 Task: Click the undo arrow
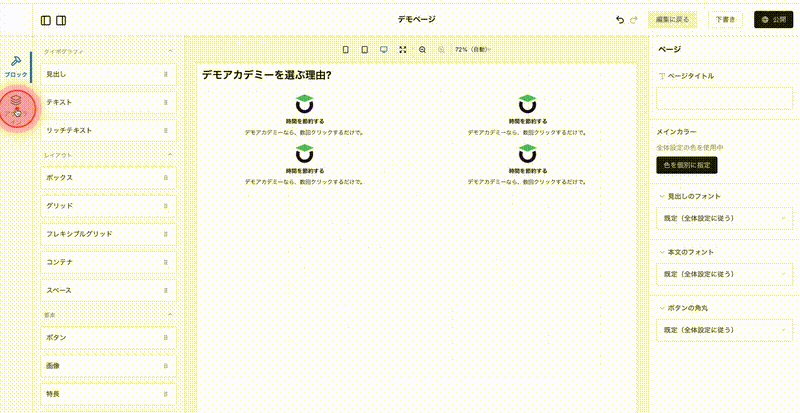pos(620,20)
